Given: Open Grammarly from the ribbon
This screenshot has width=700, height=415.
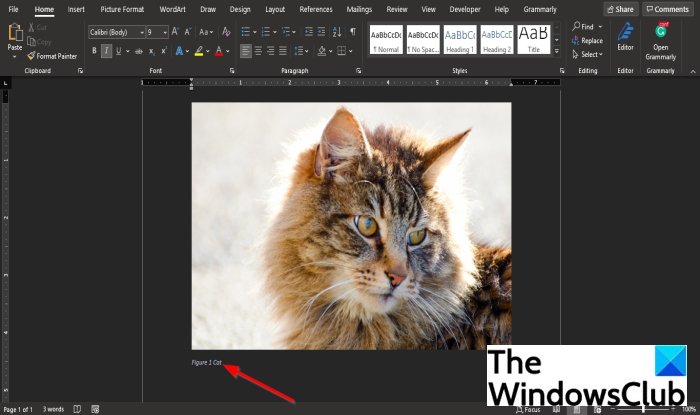Looking at the screenshot, I should point(660,40).
